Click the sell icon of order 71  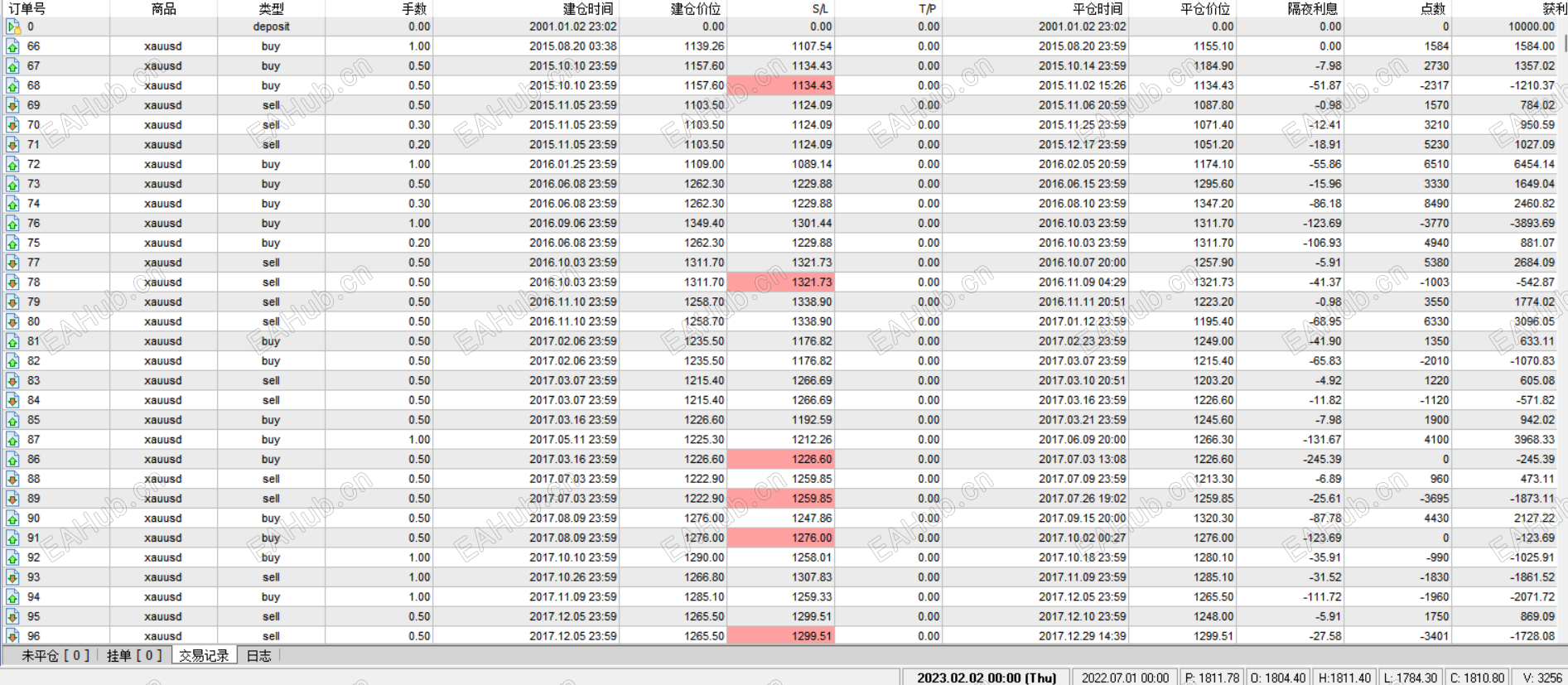(12, 145)
